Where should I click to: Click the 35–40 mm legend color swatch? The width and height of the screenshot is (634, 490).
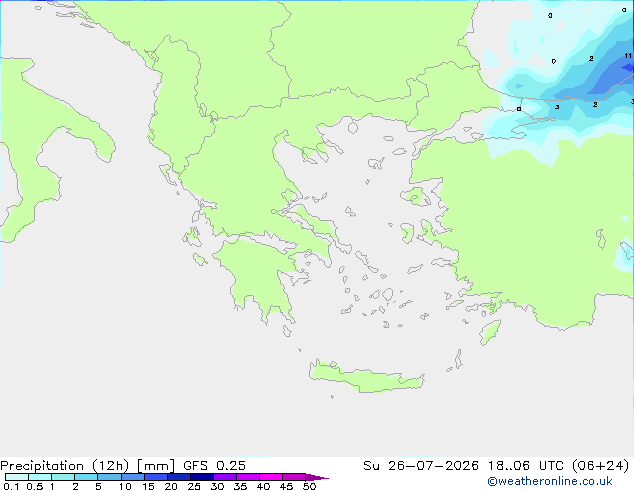(247, 477)
